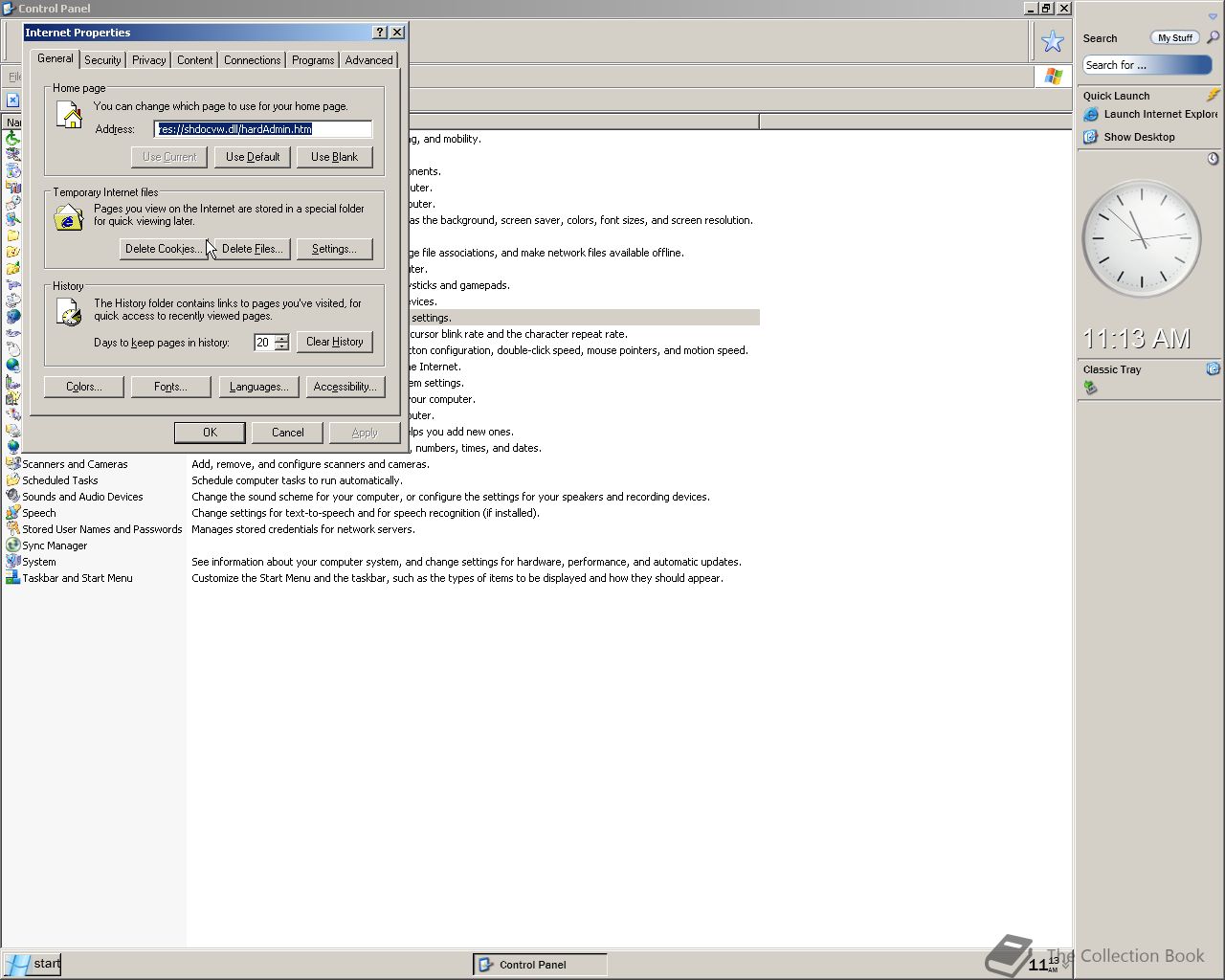Open the Windows start menu
Image resolution: width=1225 pixels, height=980 pixels.
[x=33, y=964]
